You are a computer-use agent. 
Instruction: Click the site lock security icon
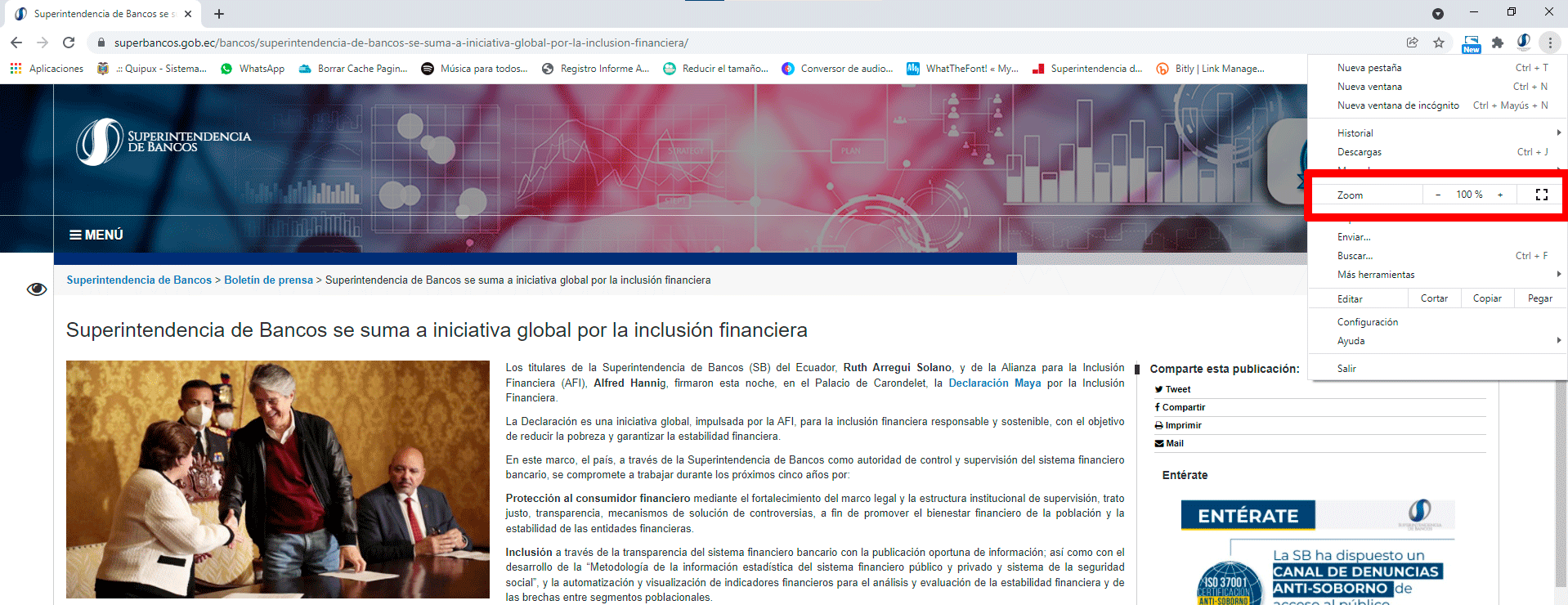[x=101, y=43]
